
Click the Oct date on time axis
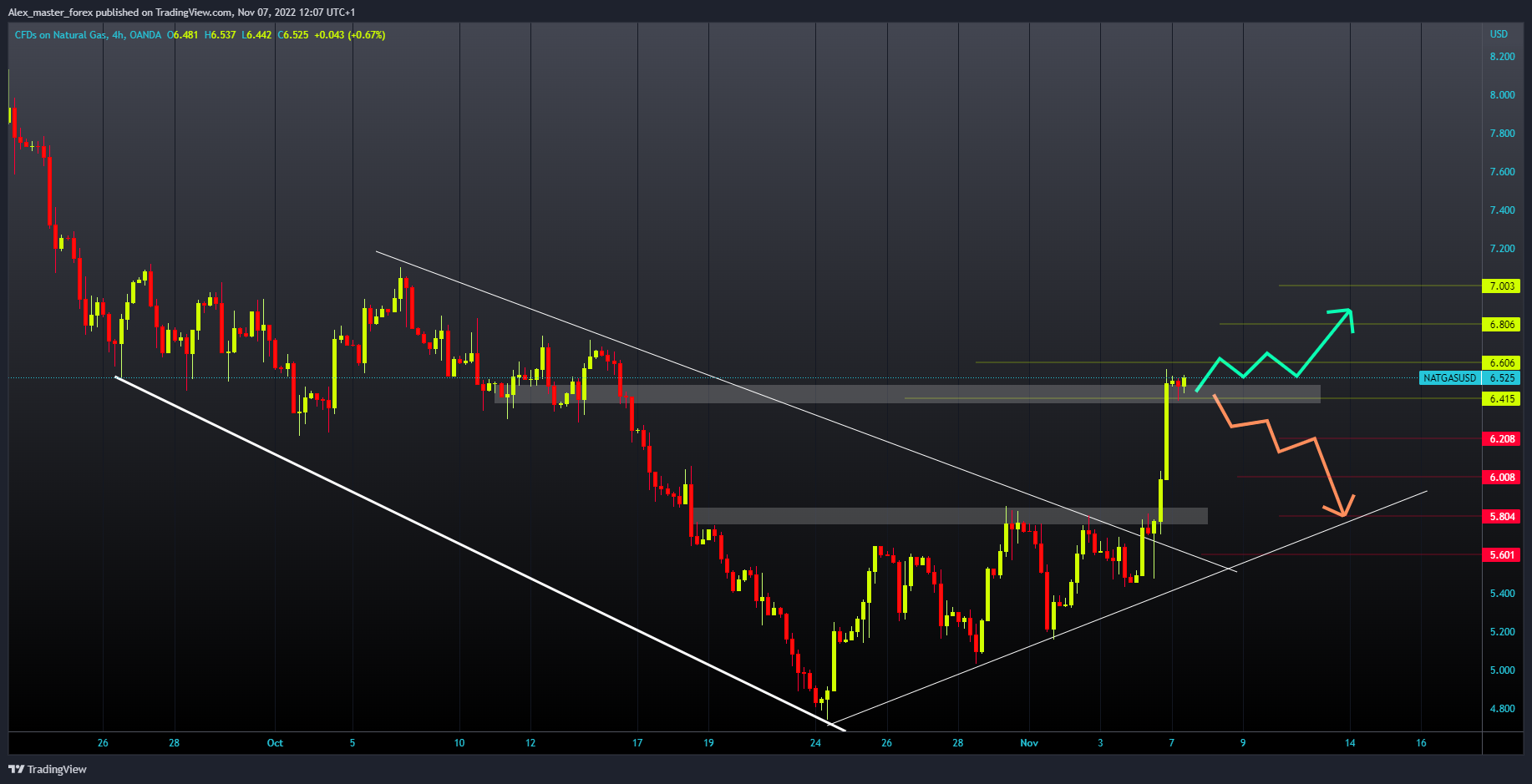tap(275, 742)
